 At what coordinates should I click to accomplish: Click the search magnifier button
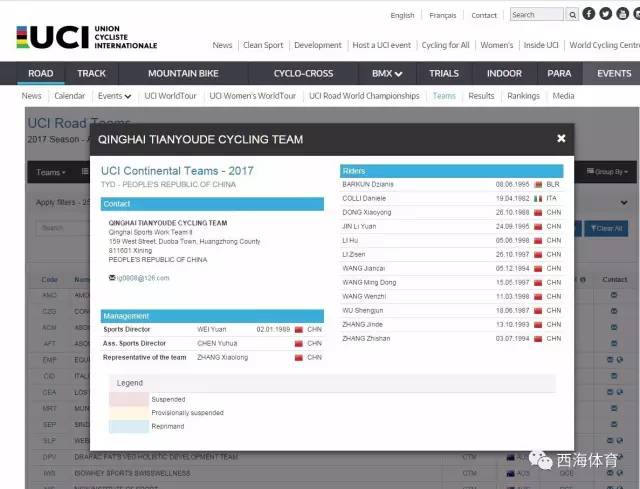pyautogui.click(x=572, y=15)
